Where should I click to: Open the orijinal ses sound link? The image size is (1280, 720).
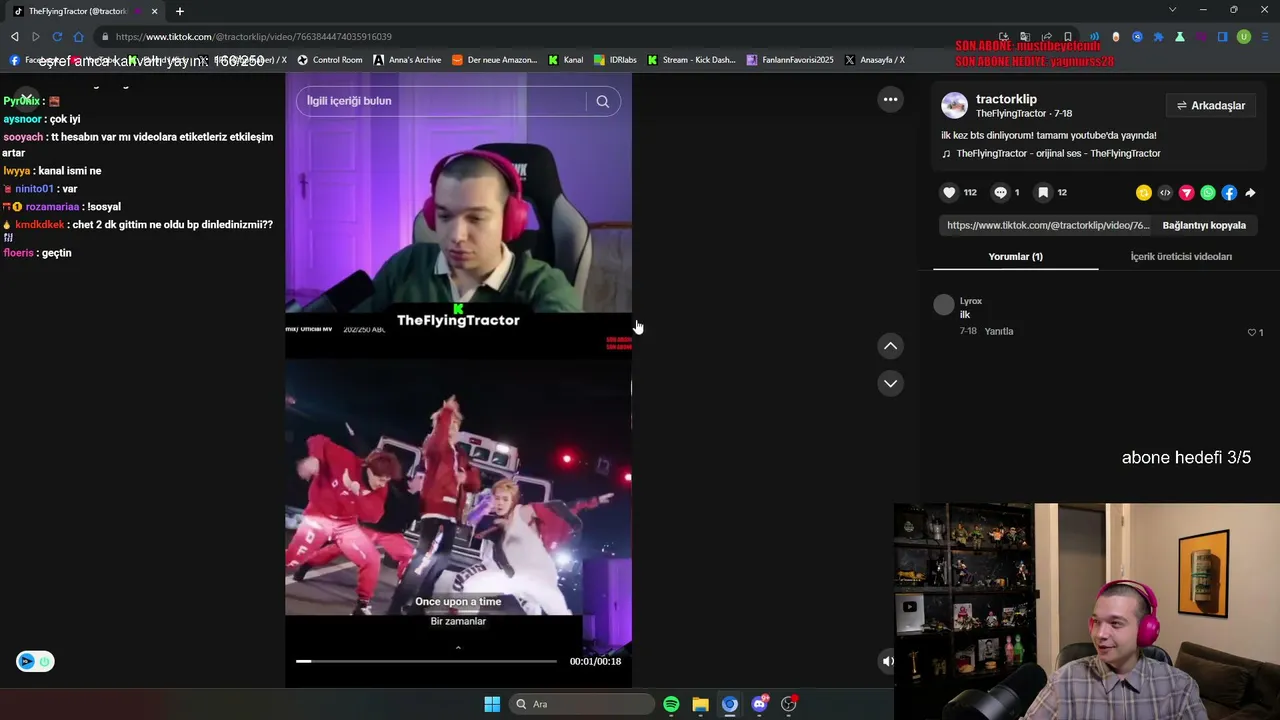tap(1058, 154)
